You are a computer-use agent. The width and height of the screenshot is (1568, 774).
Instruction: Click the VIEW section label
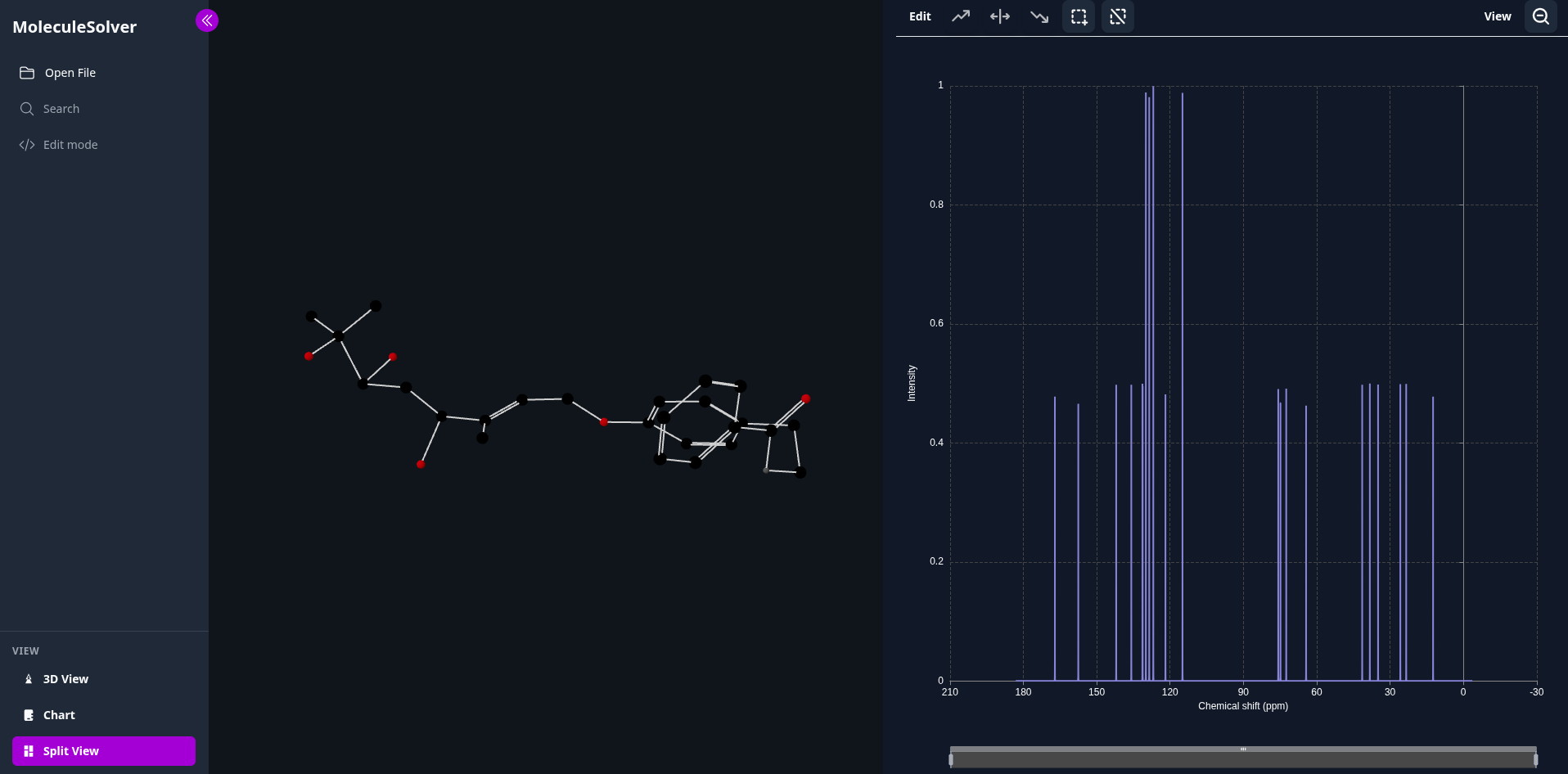(x=25, y=650)
